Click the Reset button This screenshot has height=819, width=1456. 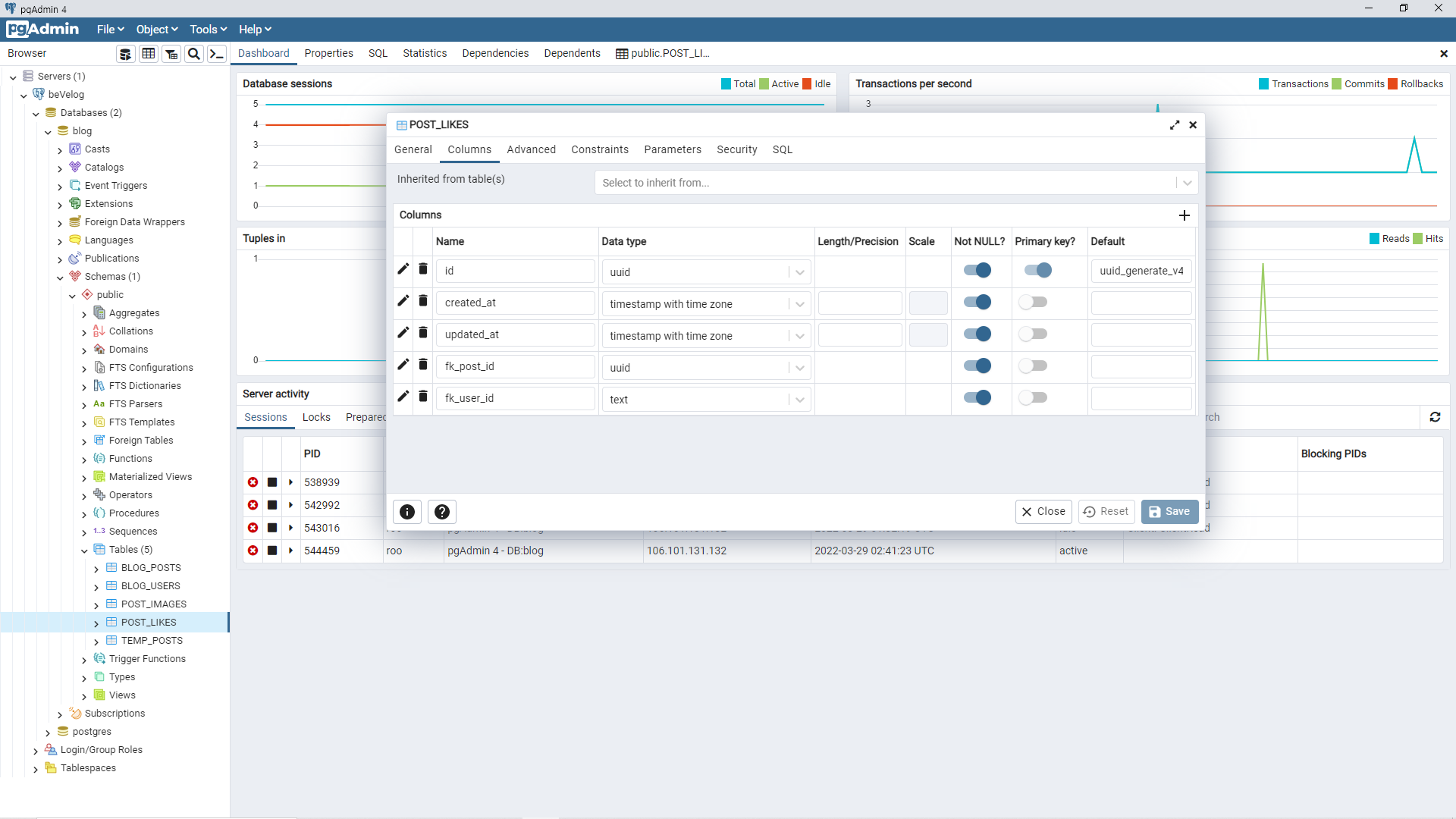click(x=1106, y=512)
